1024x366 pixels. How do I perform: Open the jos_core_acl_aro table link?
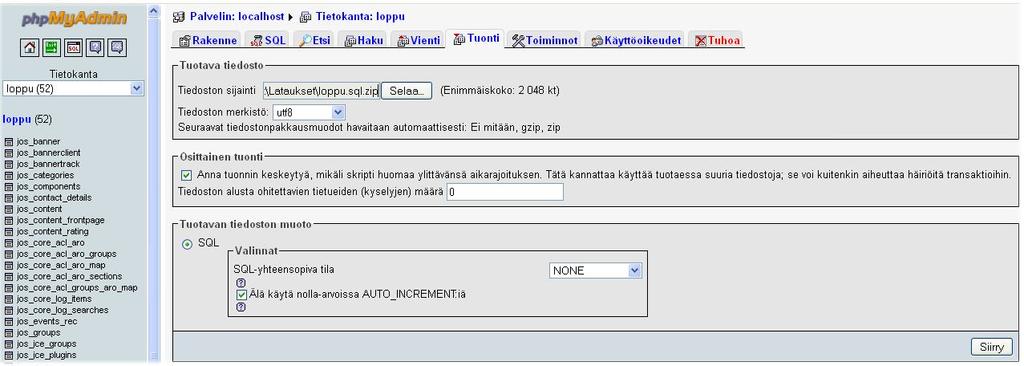point(50,243)
